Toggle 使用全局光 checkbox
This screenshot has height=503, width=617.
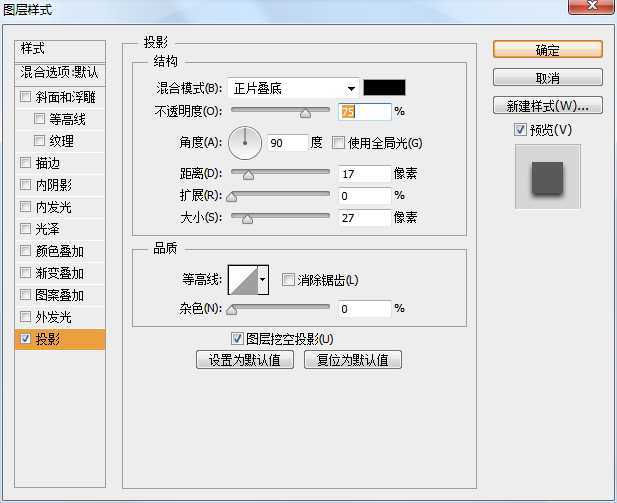(338, 143)
